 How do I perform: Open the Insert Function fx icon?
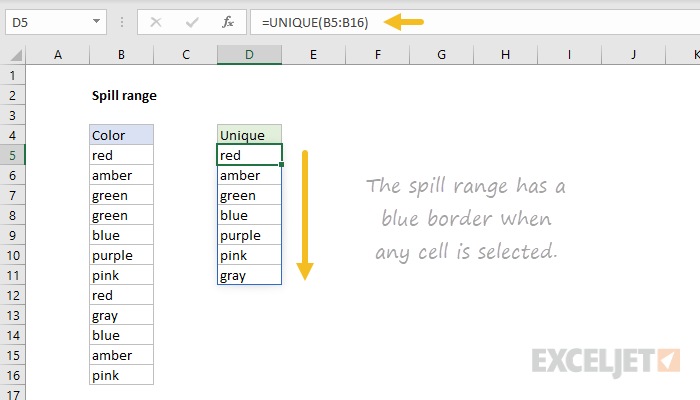(x=228, y=22)
